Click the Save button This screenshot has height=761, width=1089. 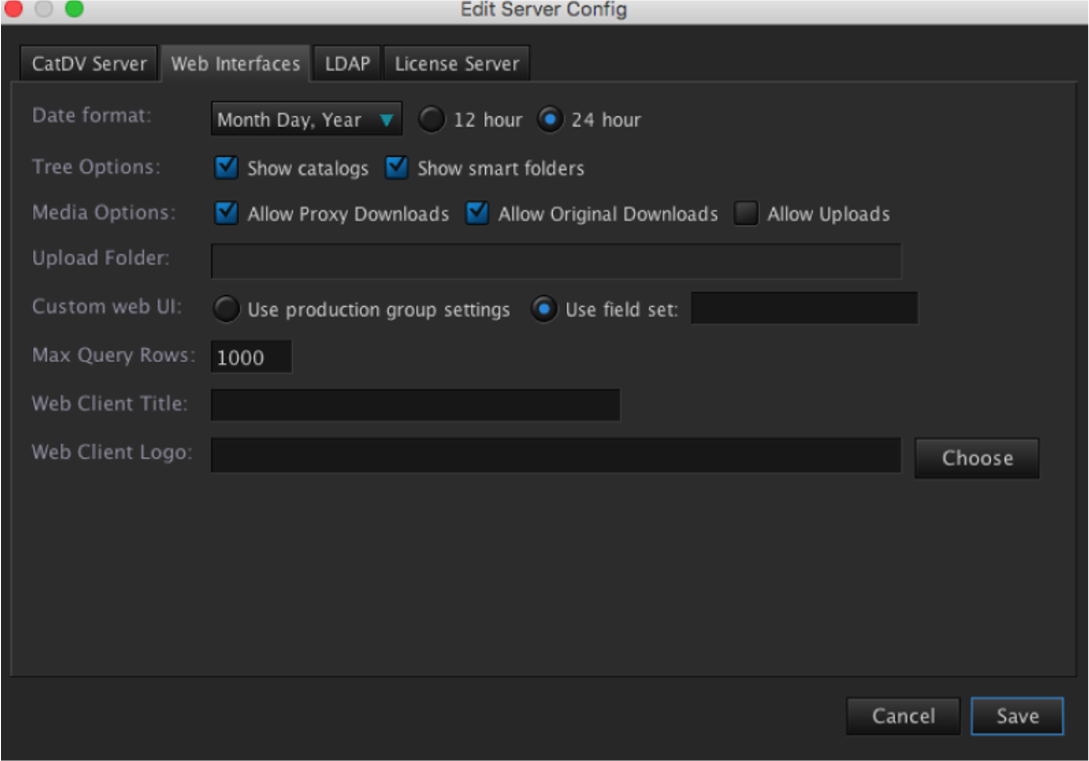point(1016,716)
